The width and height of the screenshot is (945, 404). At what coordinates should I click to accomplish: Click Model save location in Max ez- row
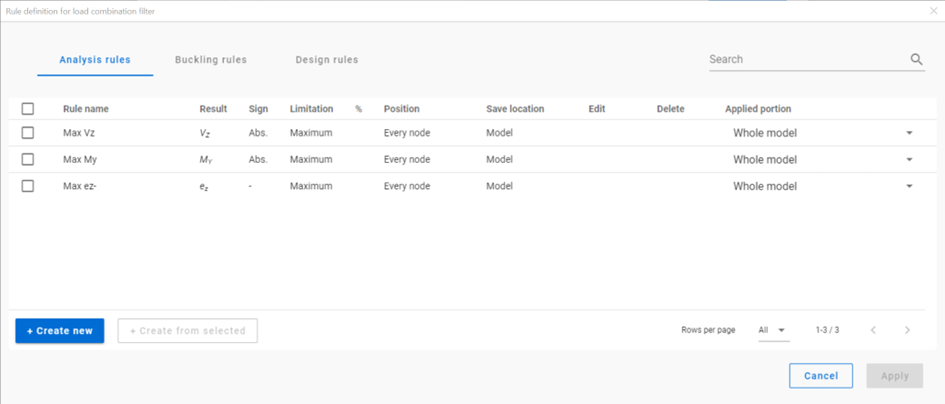[500, 186]
